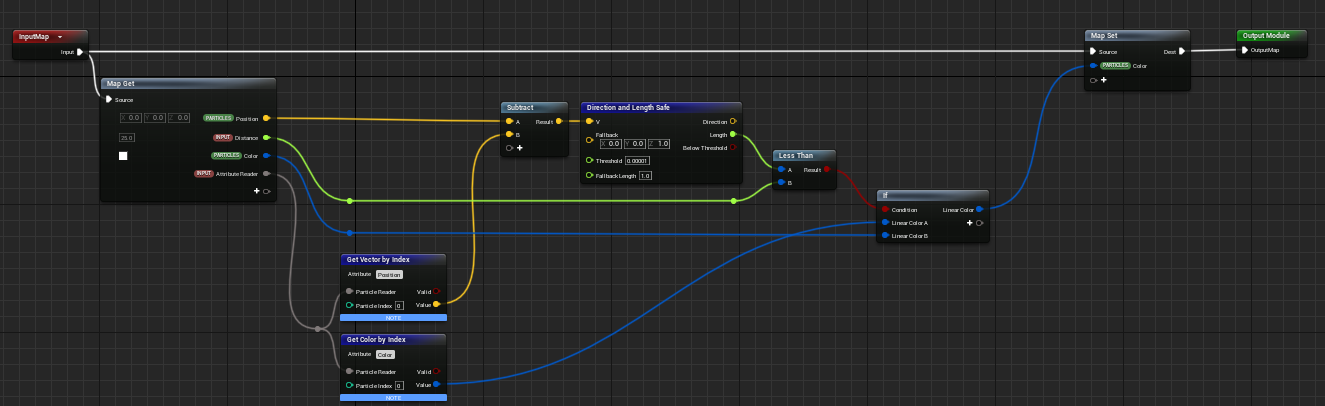Open the InputMap node dropdown arrow
Viewport: 1325px width, 406px height.
(x=60, y=36)
